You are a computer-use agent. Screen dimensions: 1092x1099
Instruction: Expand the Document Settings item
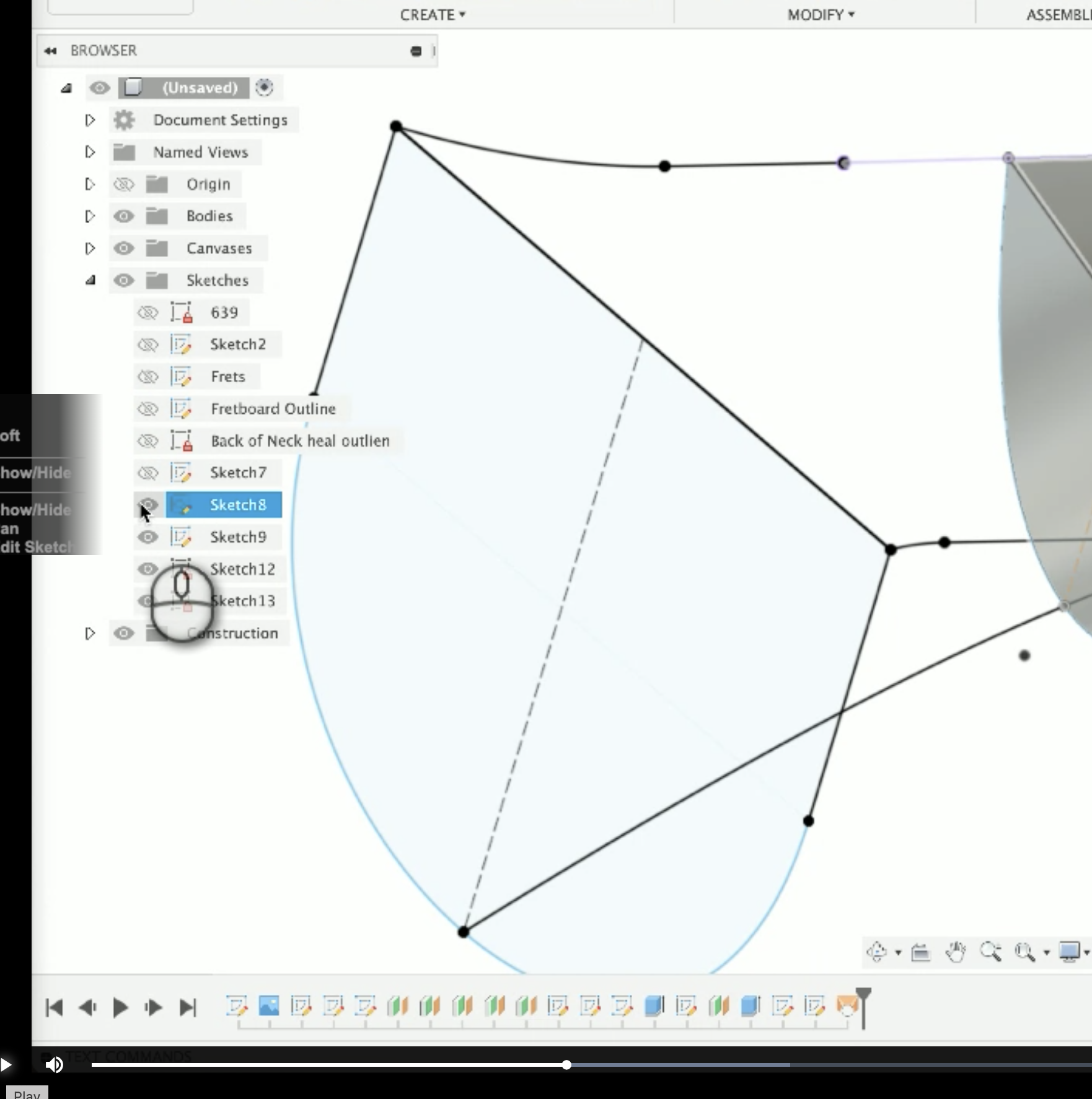90,120
